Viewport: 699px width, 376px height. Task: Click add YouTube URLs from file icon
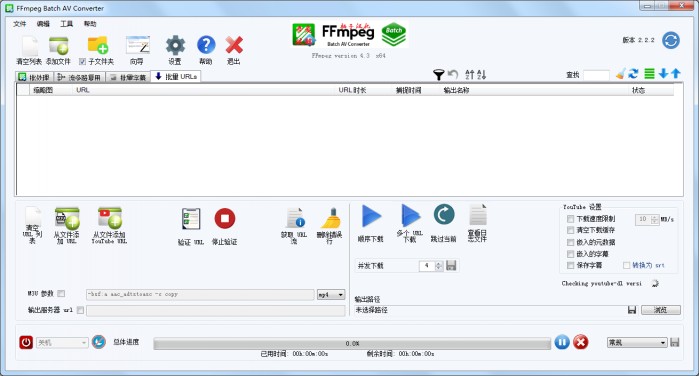pyautogui.click(x=109, y=218)
